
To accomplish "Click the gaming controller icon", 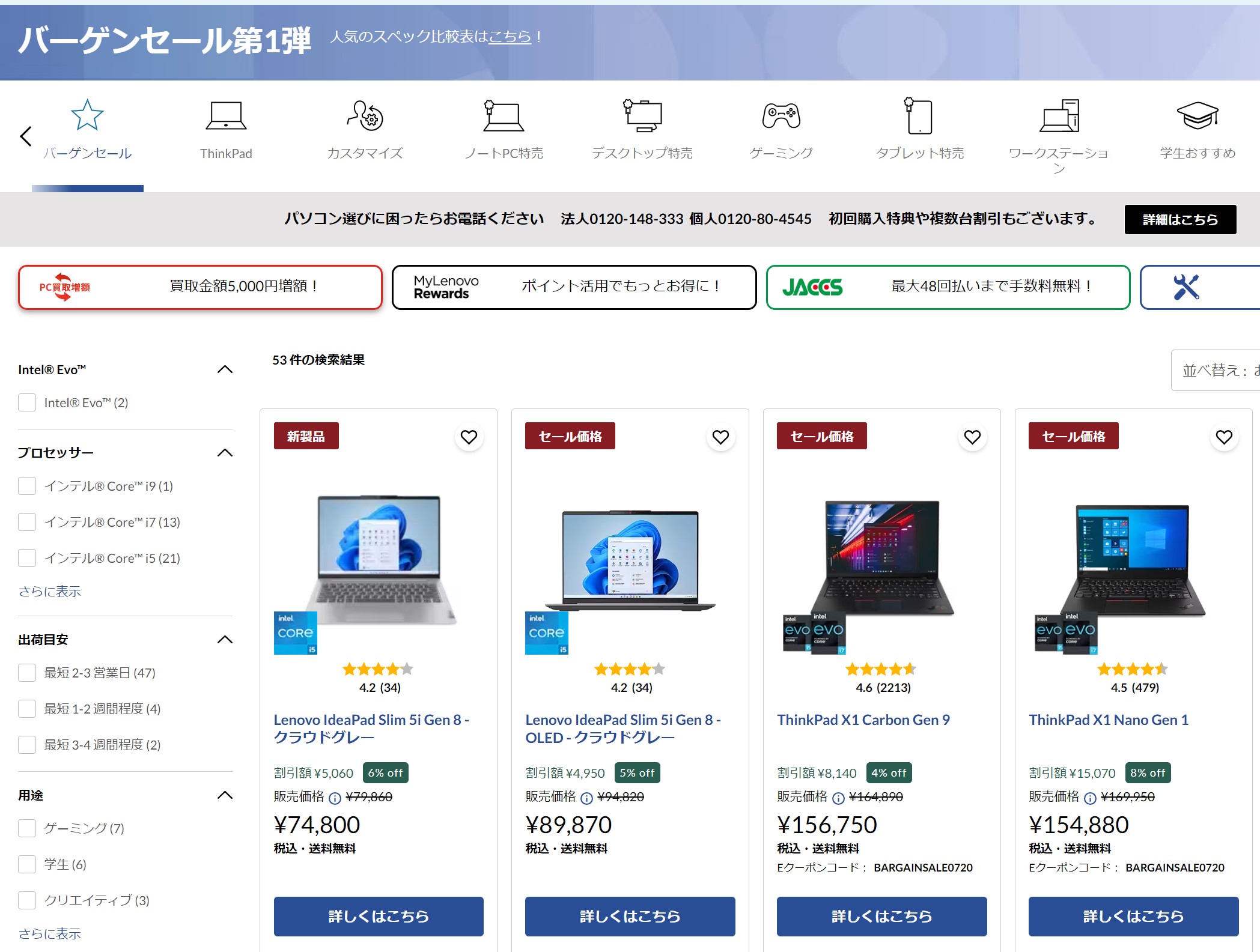I will pyautogui.click(x=781, y=116).
